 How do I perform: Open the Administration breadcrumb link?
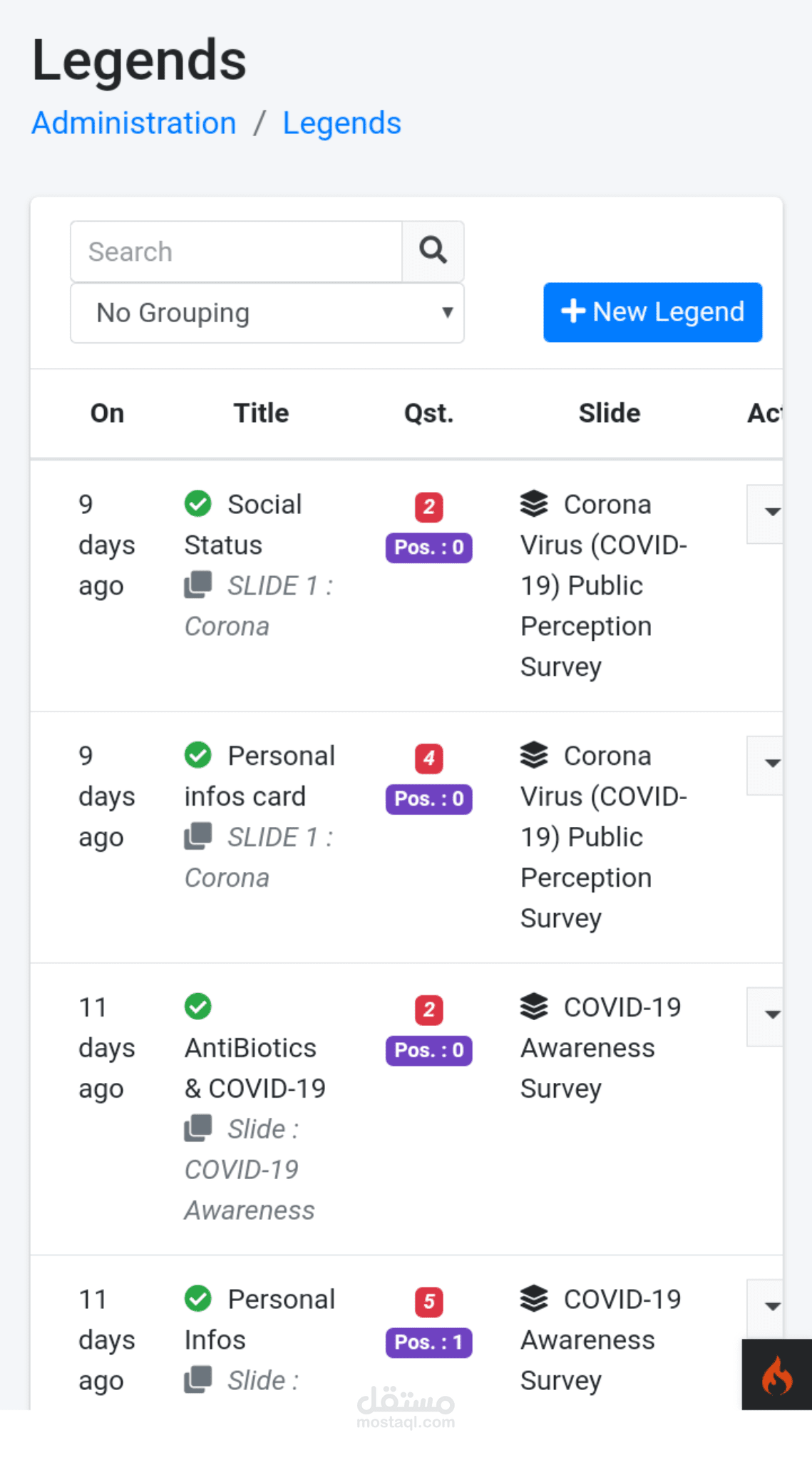[x=134, y=123]
